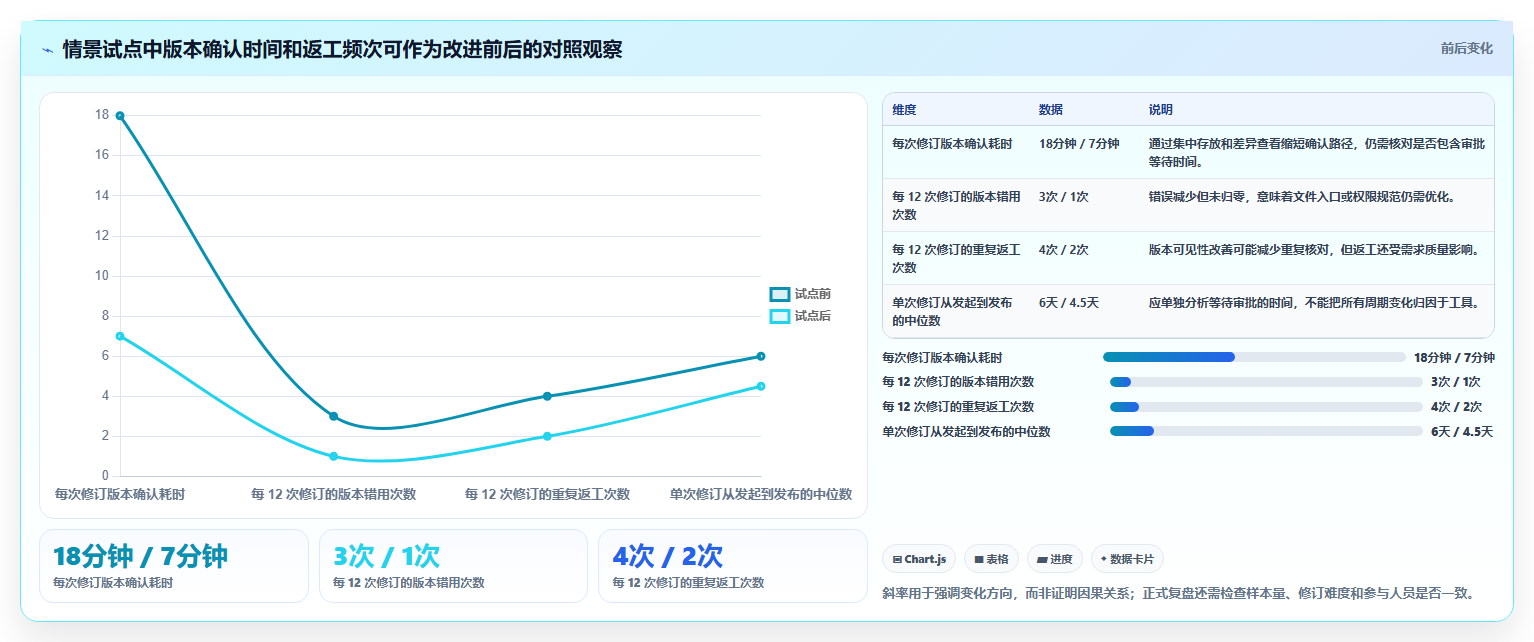The height and width of the screenshot is (642, 1534).
Task: Click the 18分钟 / 7分钟 value beside the progress bar
Action: coord(1454,357)
